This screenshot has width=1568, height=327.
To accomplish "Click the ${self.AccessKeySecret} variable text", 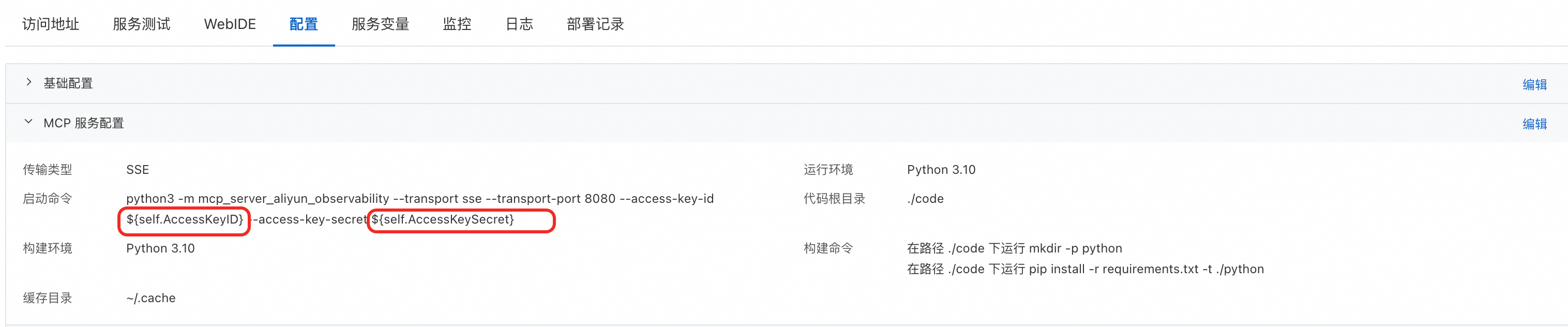I will click(443, 219).
